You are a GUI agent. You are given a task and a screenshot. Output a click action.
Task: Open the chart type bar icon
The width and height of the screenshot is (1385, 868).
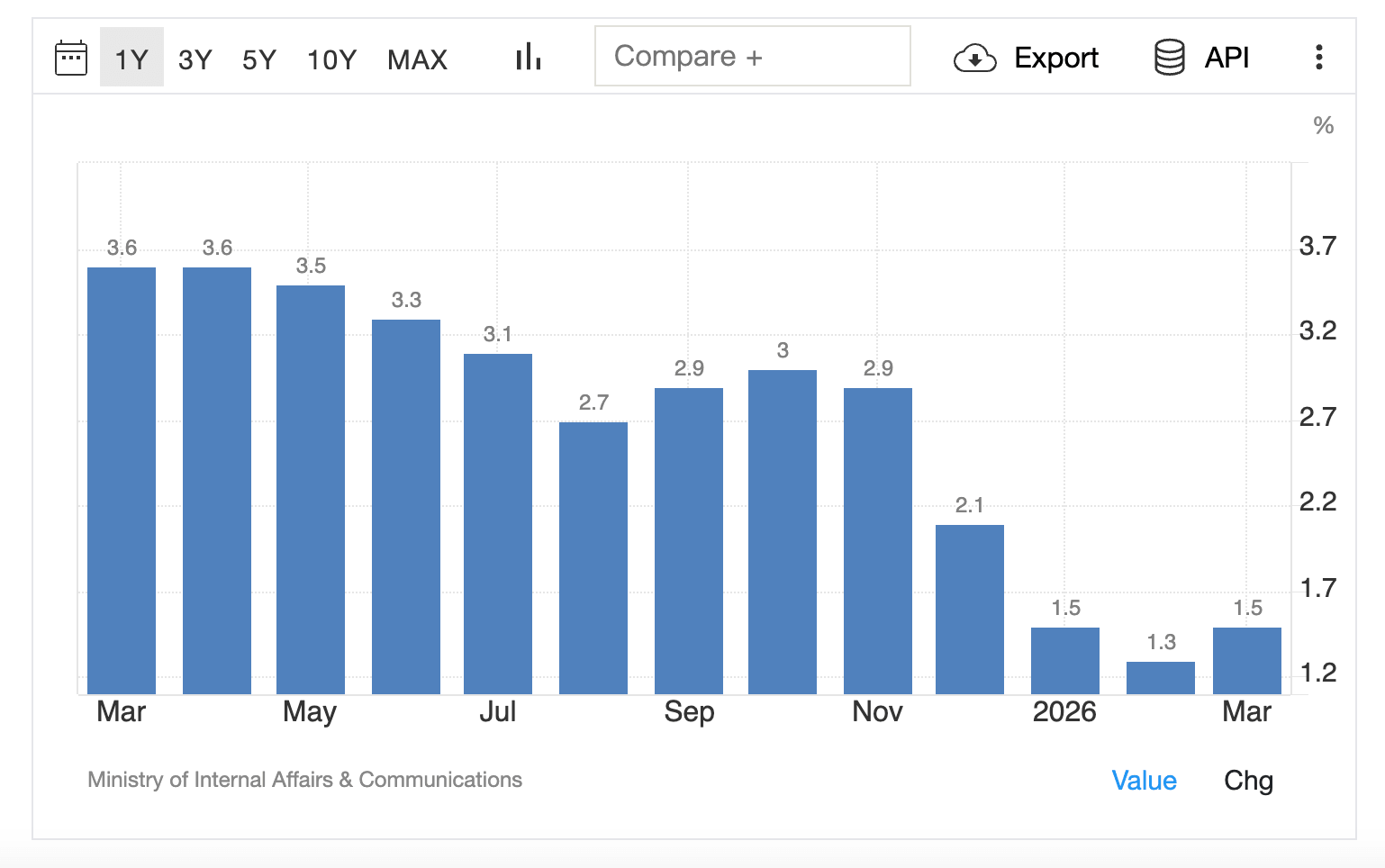(x=529, y=57)
